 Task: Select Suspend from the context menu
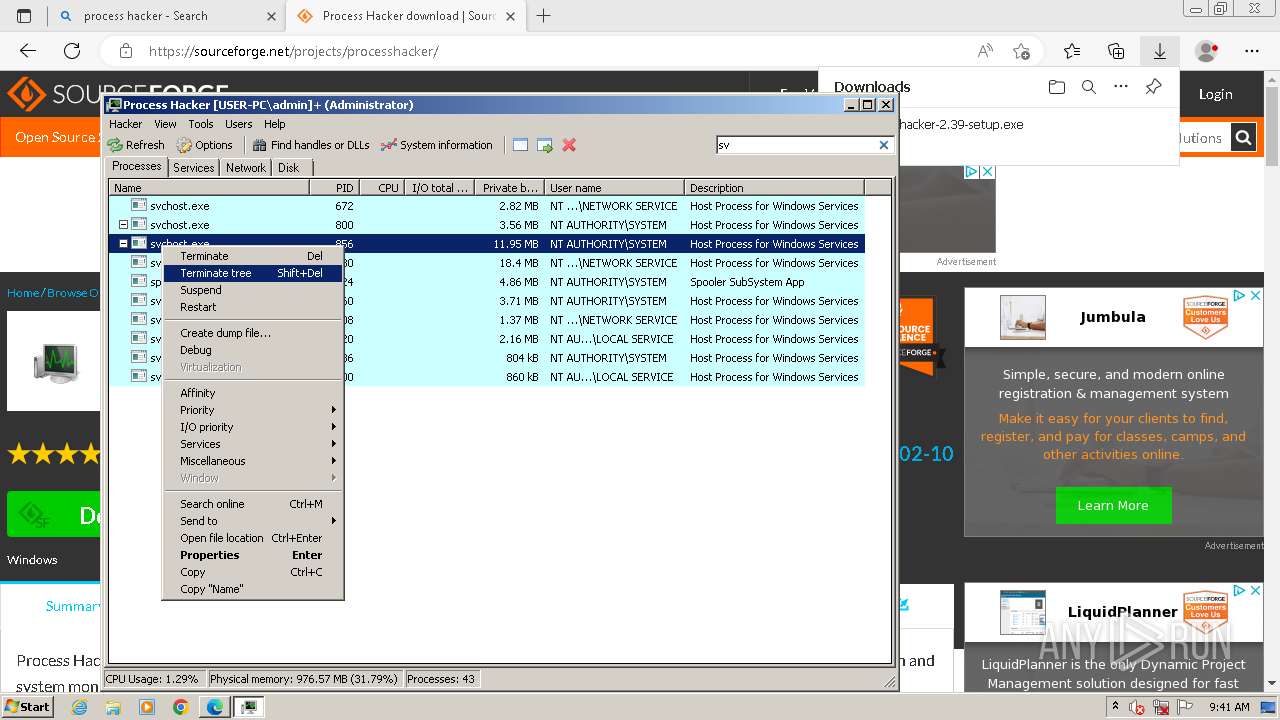click(253, 290)
